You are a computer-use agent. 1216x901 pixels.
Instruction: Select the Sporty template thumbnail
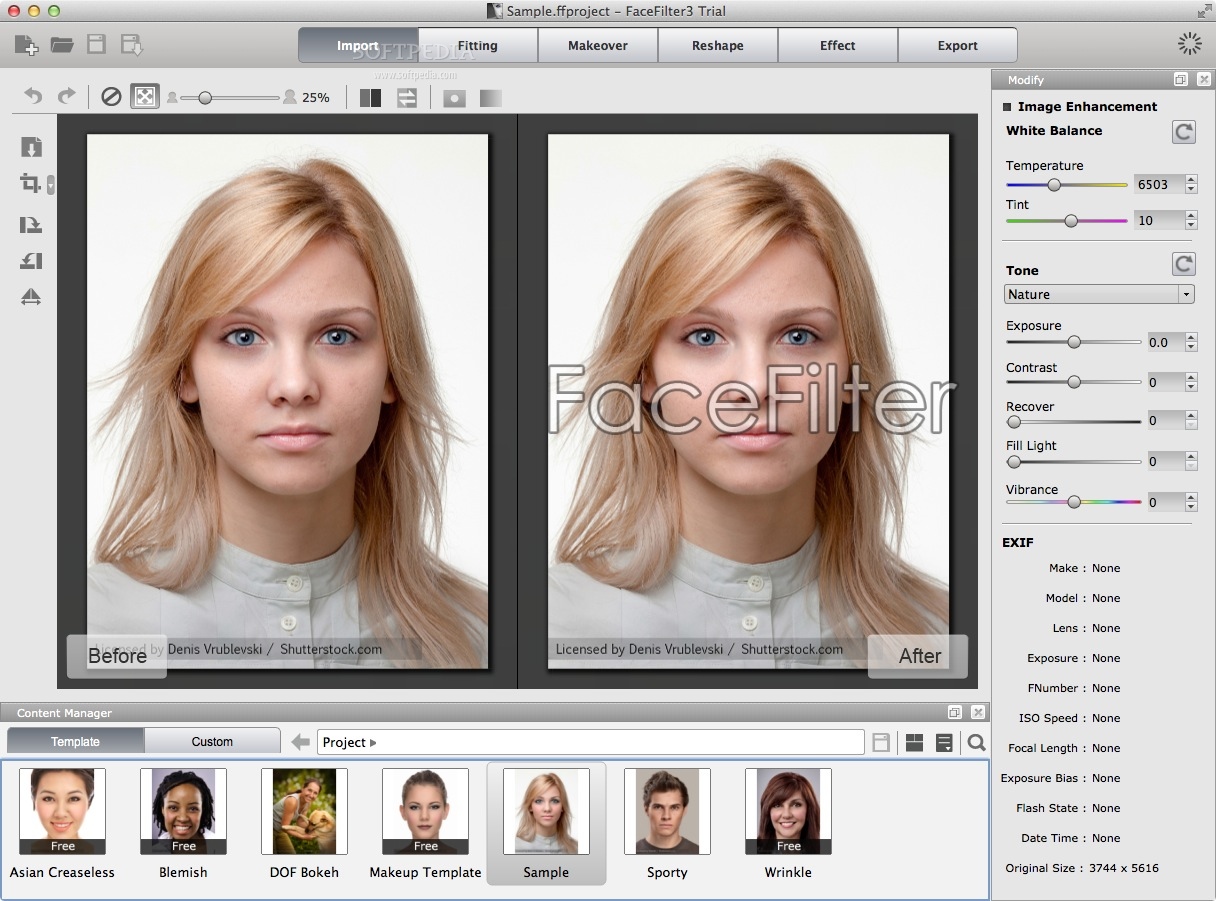click(x=667, y=811)
